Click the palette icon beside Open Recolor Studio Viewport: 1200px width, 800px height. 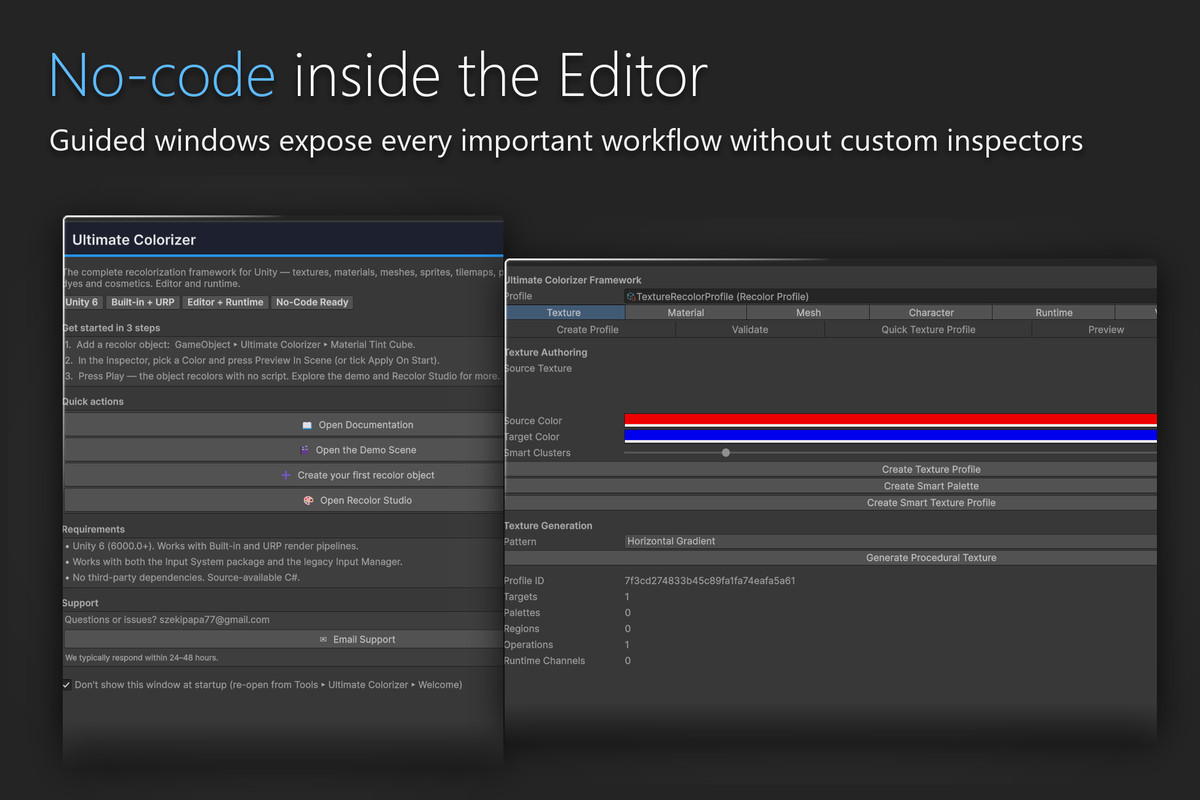309,500
